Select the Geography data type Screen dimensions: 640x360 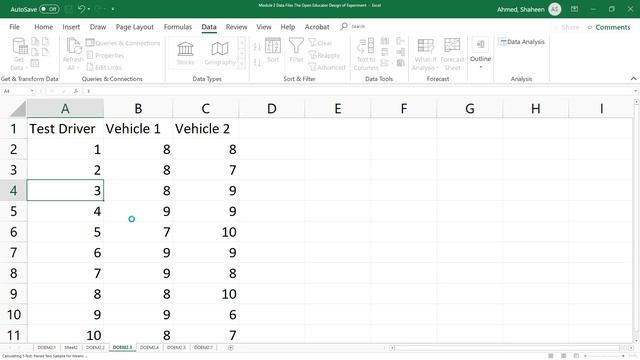(x=220, y=53)
